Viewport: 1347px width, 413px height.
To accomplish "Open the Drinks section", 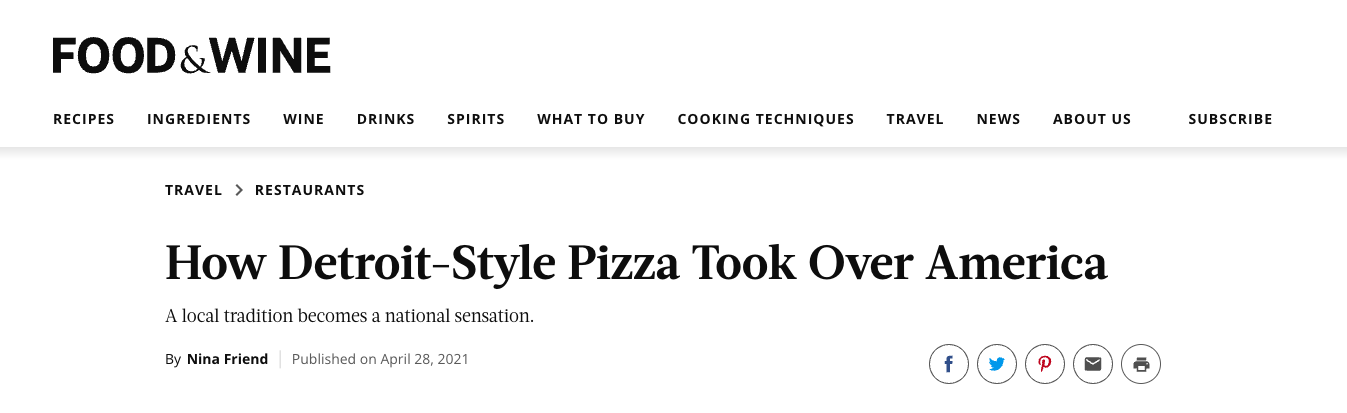I will click(386, 119).
